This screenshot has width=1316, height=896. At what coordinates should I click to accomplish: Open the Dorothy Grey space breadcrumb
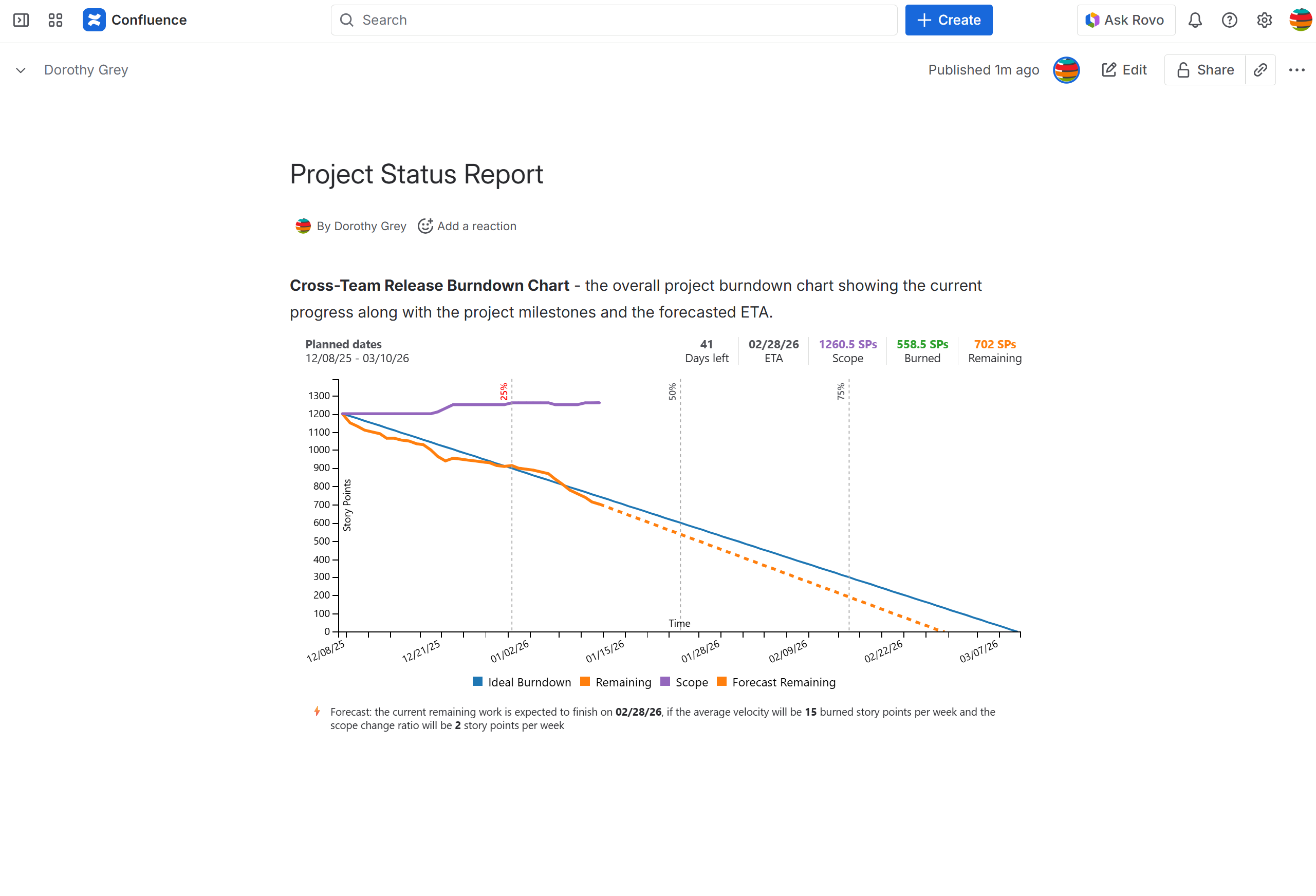click(86, 70)
